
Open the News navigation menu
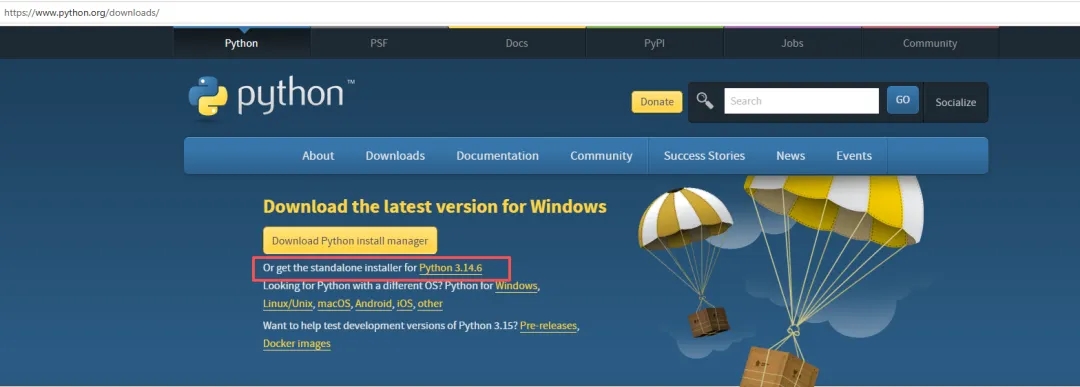point(791,156)
